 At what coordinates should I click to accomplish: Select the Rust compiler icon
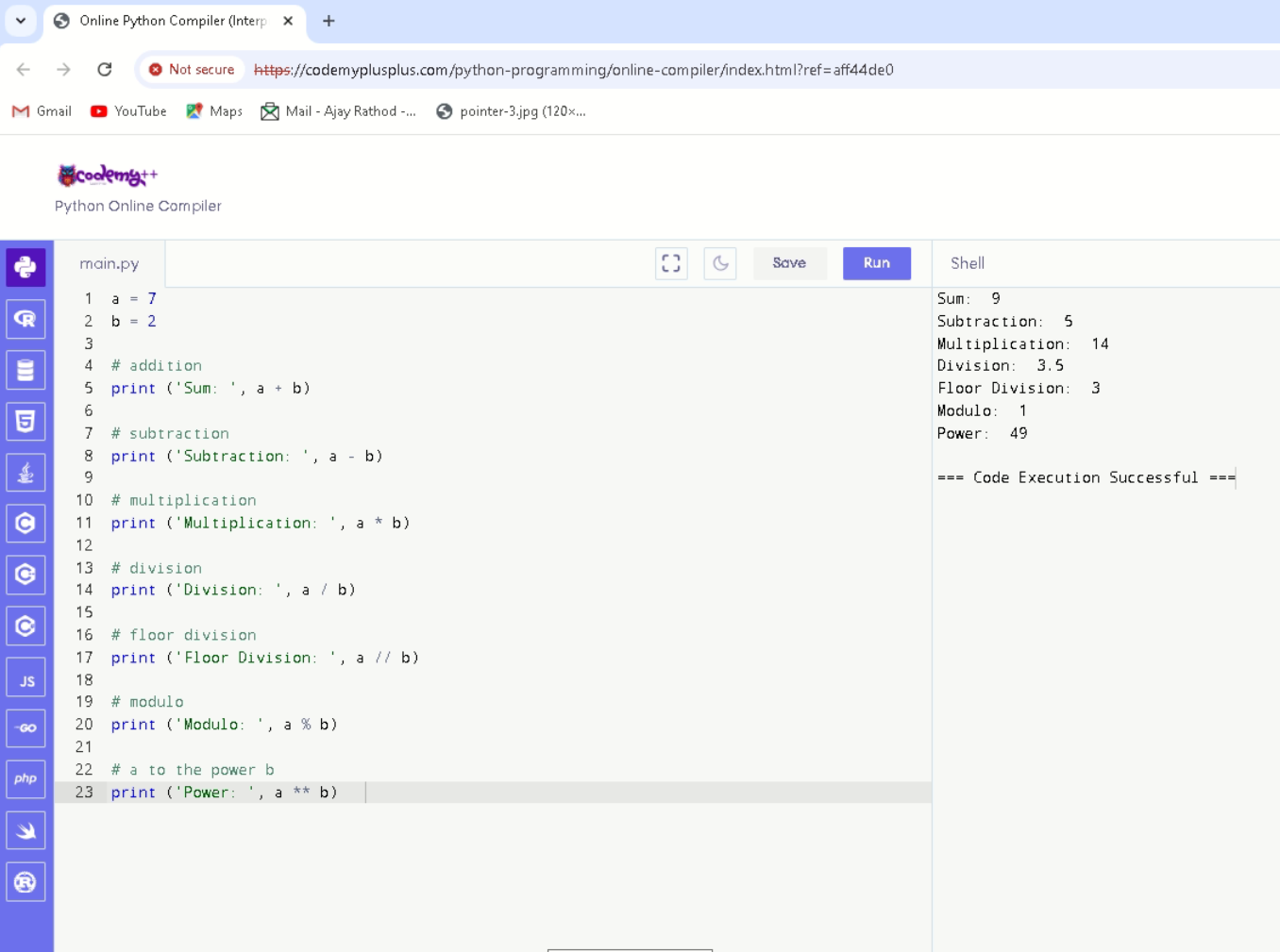pyautogui.click(x=25, y=881)
